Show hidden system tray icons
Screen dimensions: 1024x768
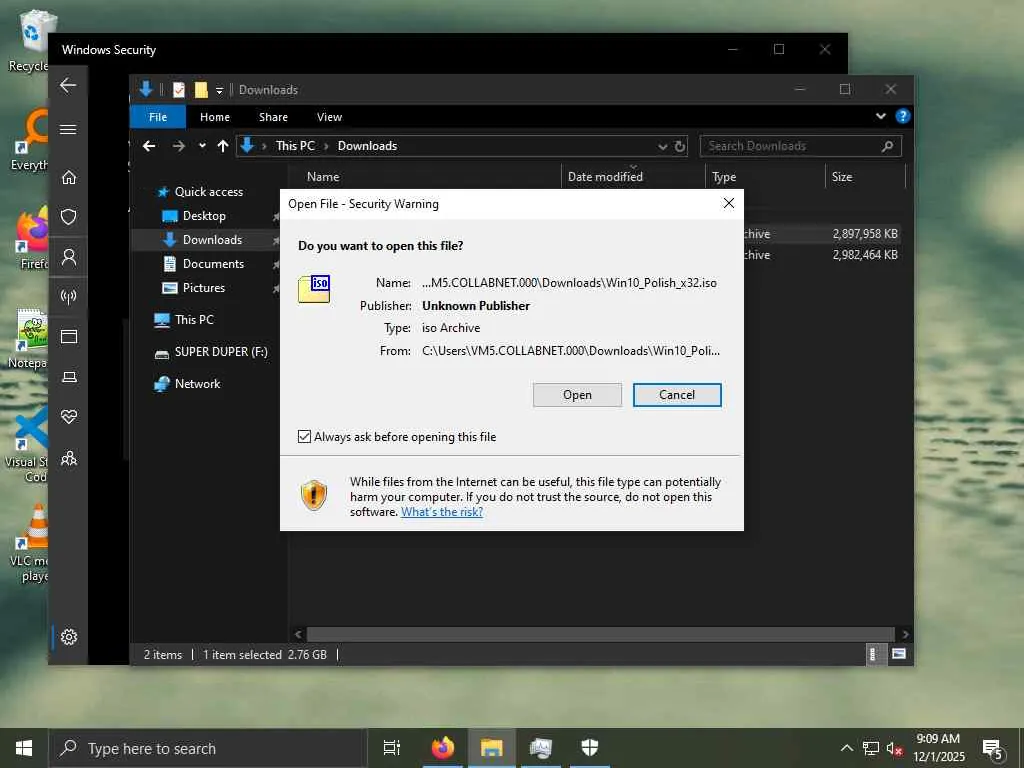tap(846, 748)
